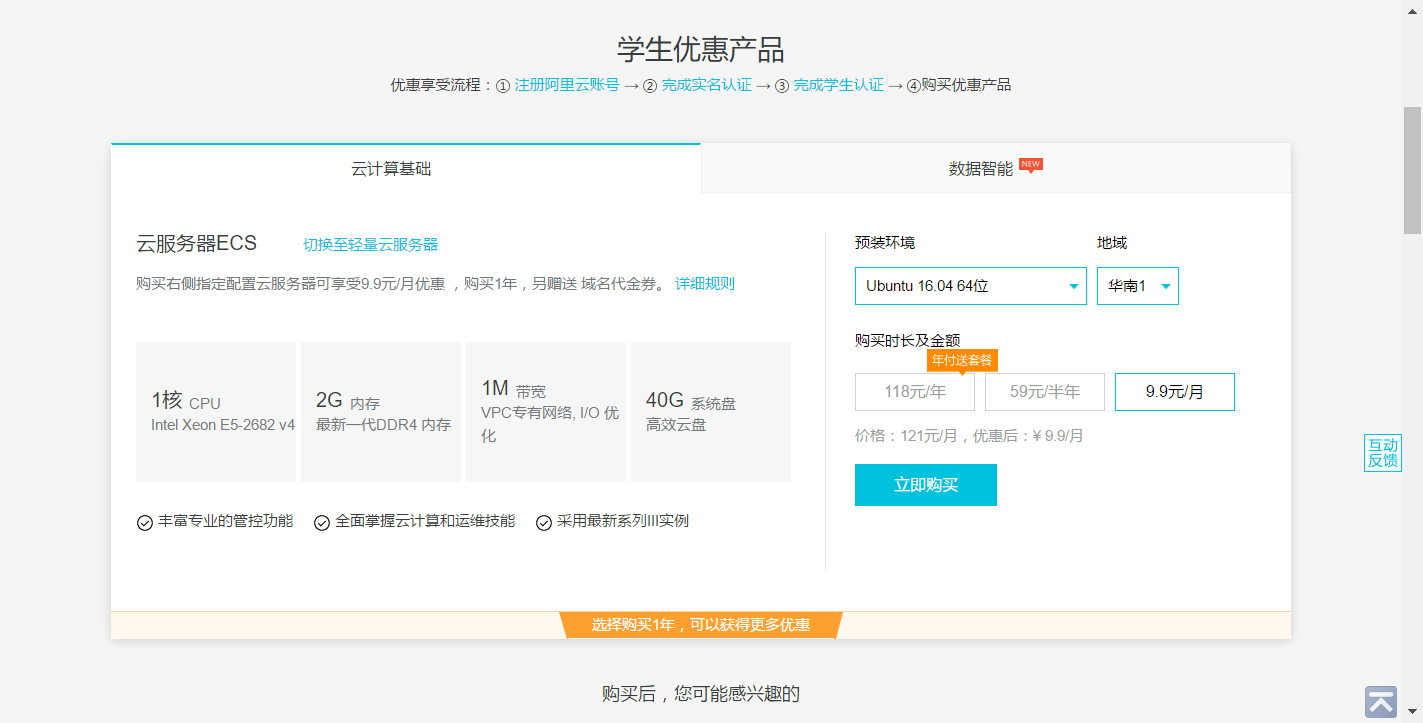Open the 注册阿里云账号 link
This screenshot has width=1423, height=723.
point(567,85)
